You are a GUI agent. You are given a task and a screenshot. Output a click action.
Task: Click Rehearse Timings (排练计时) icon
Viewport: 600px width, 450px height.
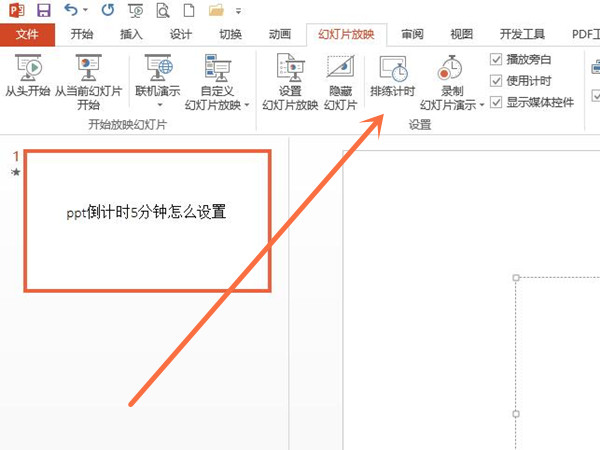392,78
